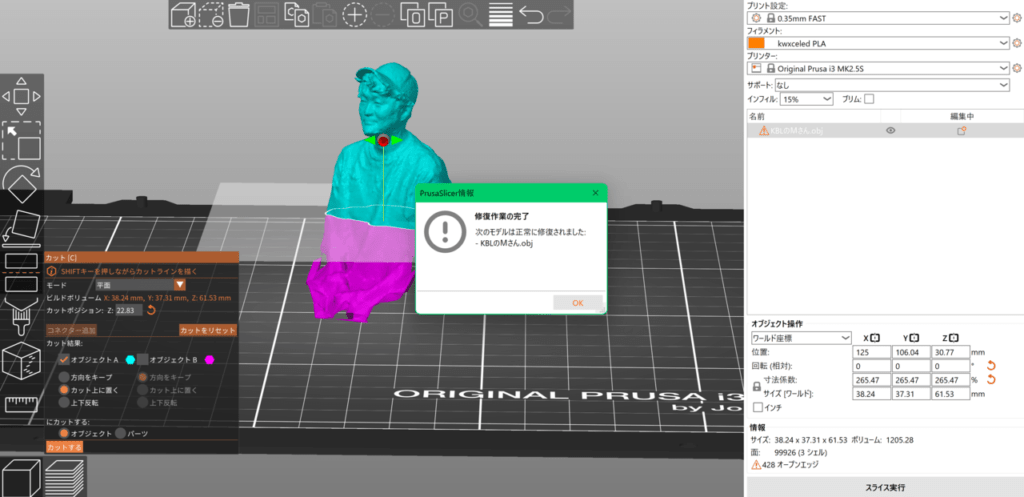Viewport: 1024px width, 497px height.
Task: Open the フィラメント kwxceled PLA dropdown
Action: (878, 43)
